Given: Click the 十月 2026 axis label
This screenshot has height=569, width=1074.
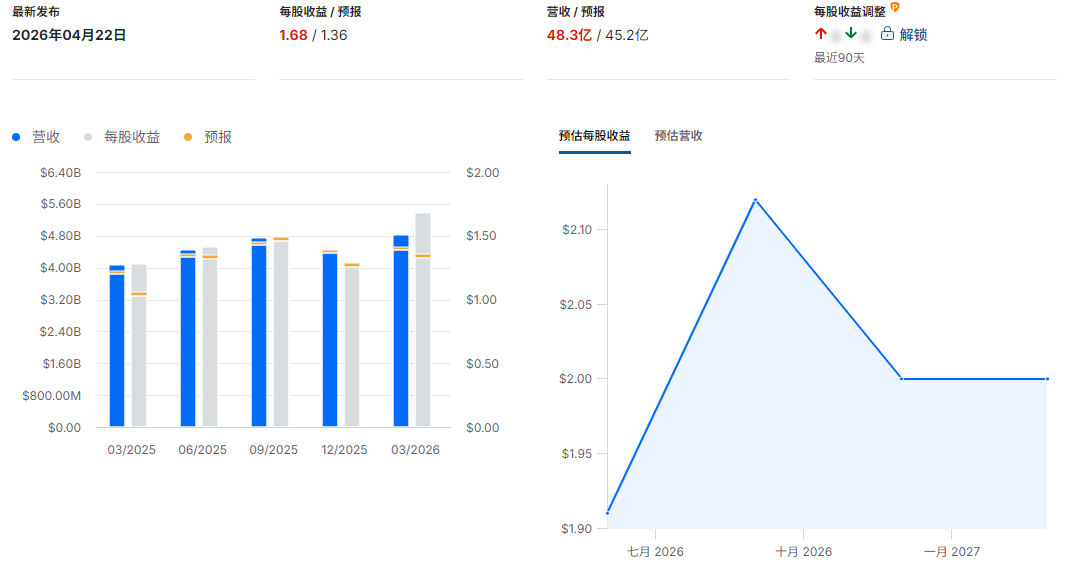Looking at the screenshot, I should [803, 552].
